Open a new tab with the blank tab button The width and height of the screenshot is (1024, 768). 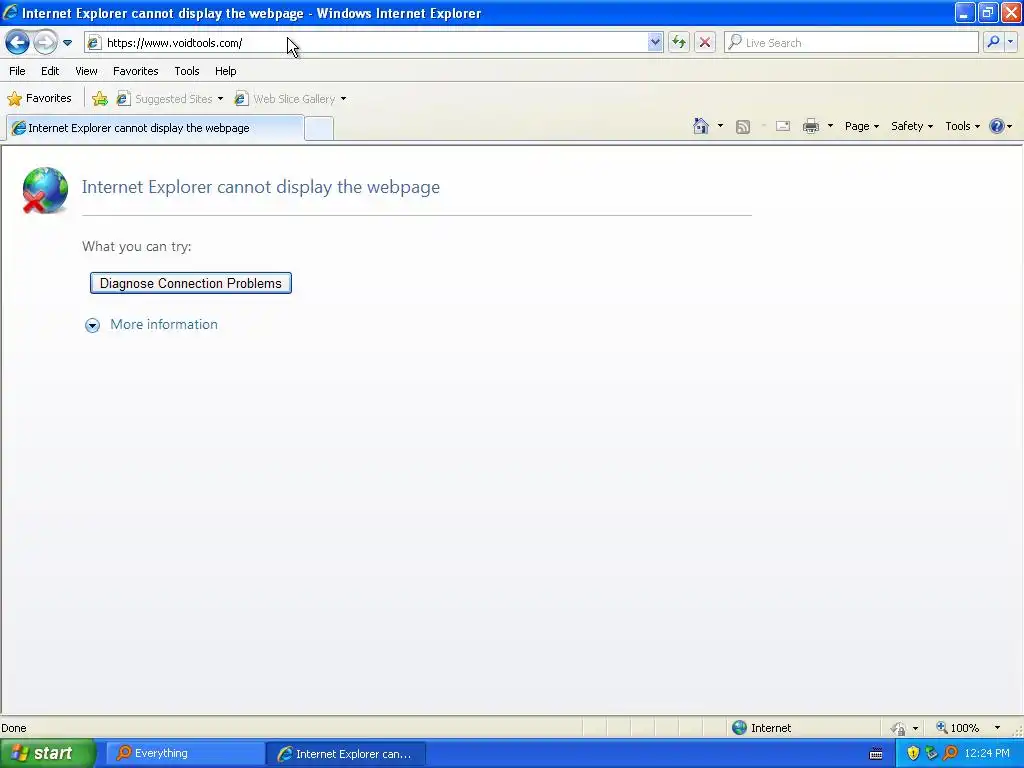tap(319, 129)
